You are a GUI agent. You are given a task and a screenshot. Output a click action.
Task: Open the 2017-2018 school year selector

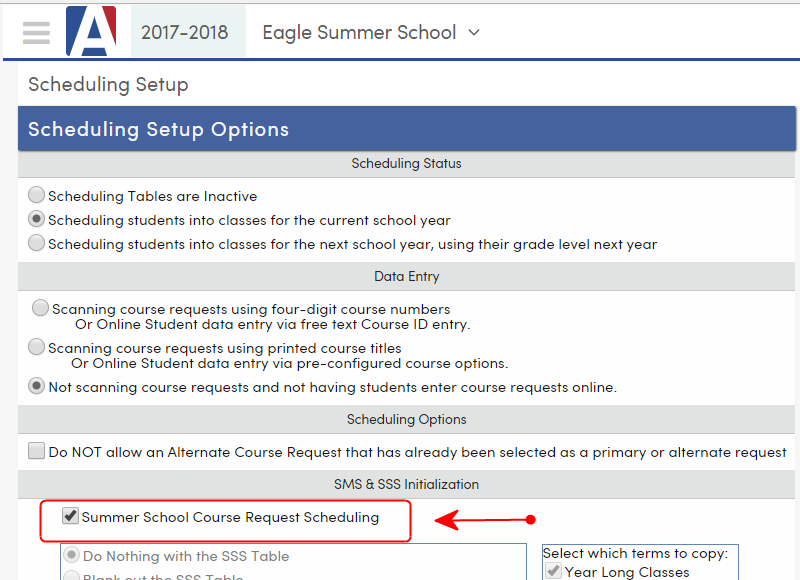tap(186, 31)
